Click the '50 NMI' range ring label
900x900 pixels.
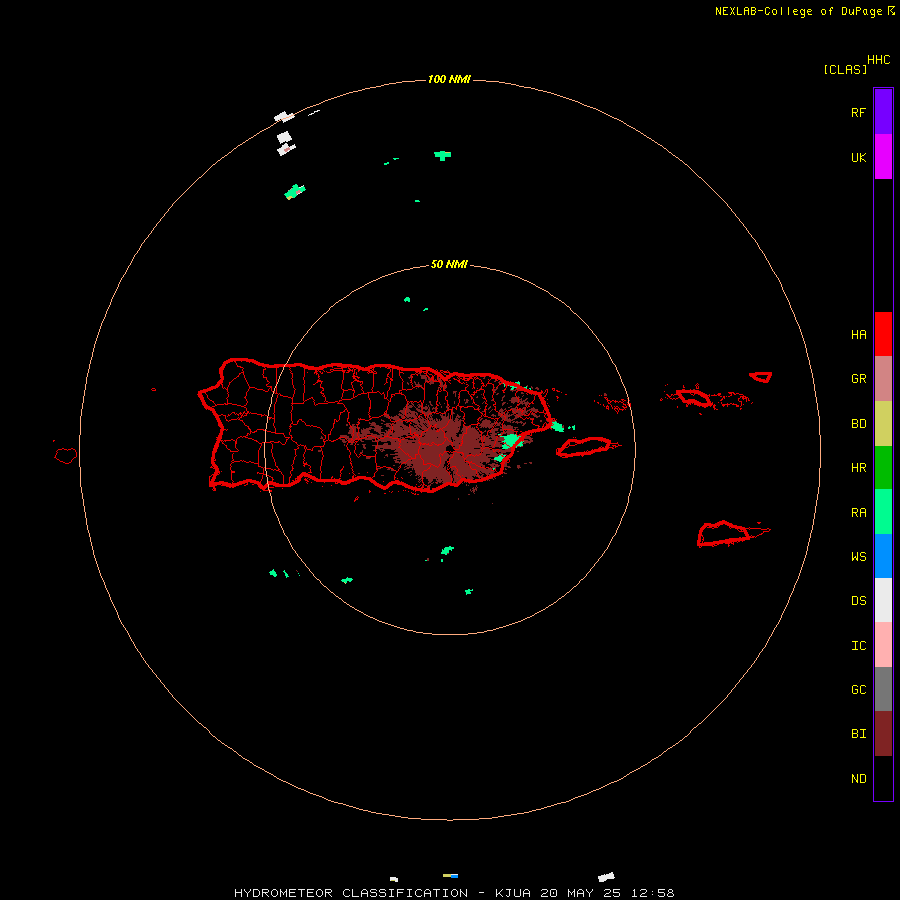tap(449, 265)
